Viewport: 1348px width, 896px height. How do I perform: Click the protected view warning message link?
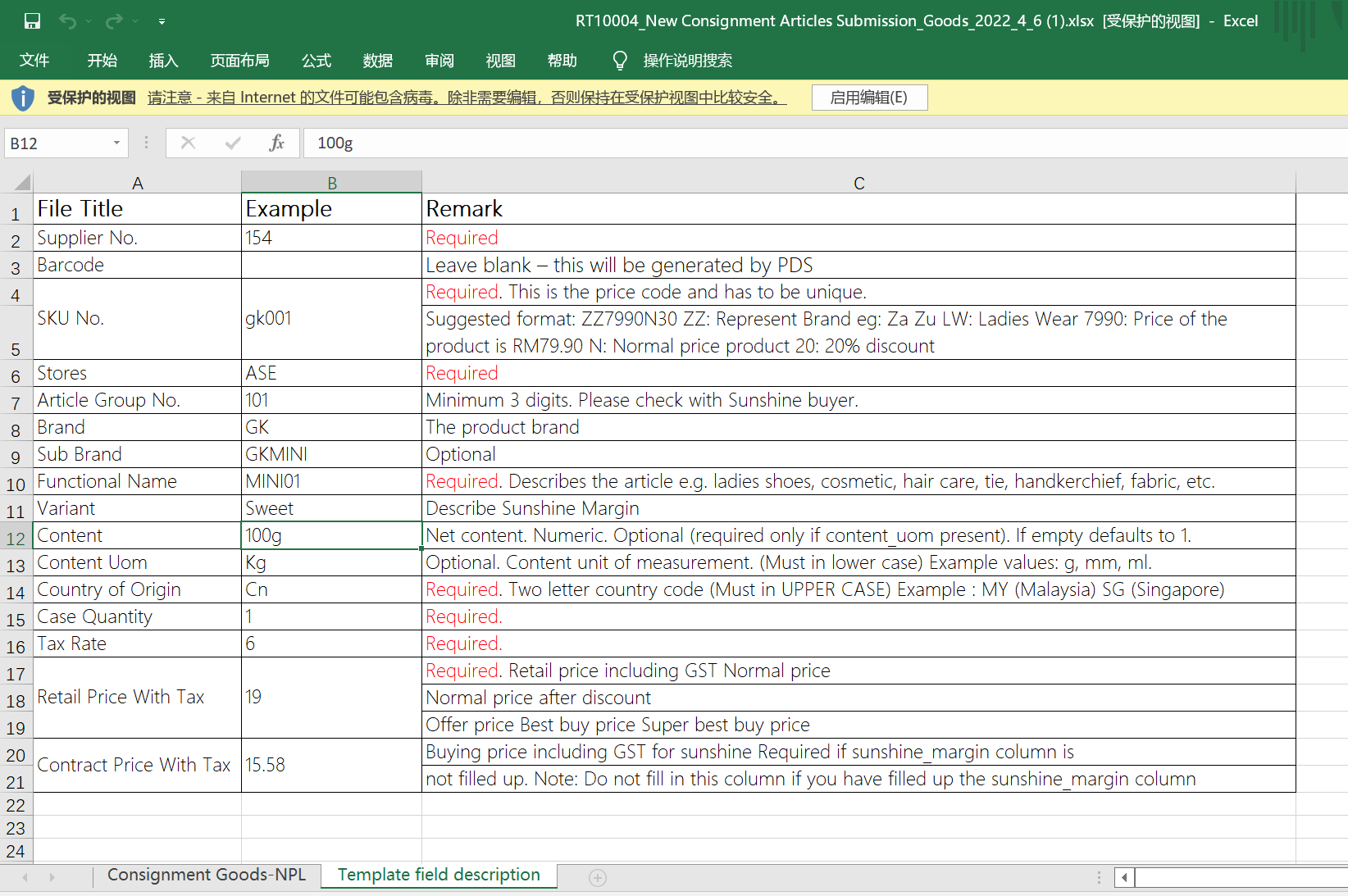point(467,98)
